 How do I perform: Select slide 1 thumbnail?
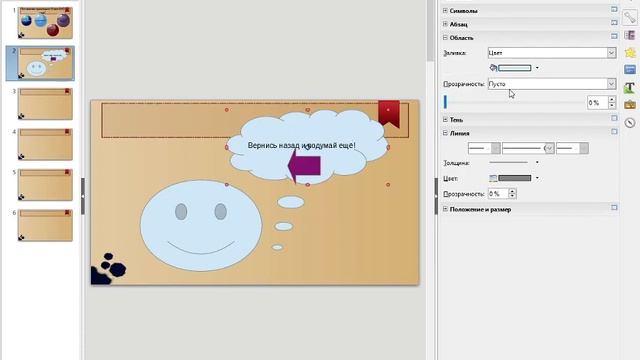(45, 22)
